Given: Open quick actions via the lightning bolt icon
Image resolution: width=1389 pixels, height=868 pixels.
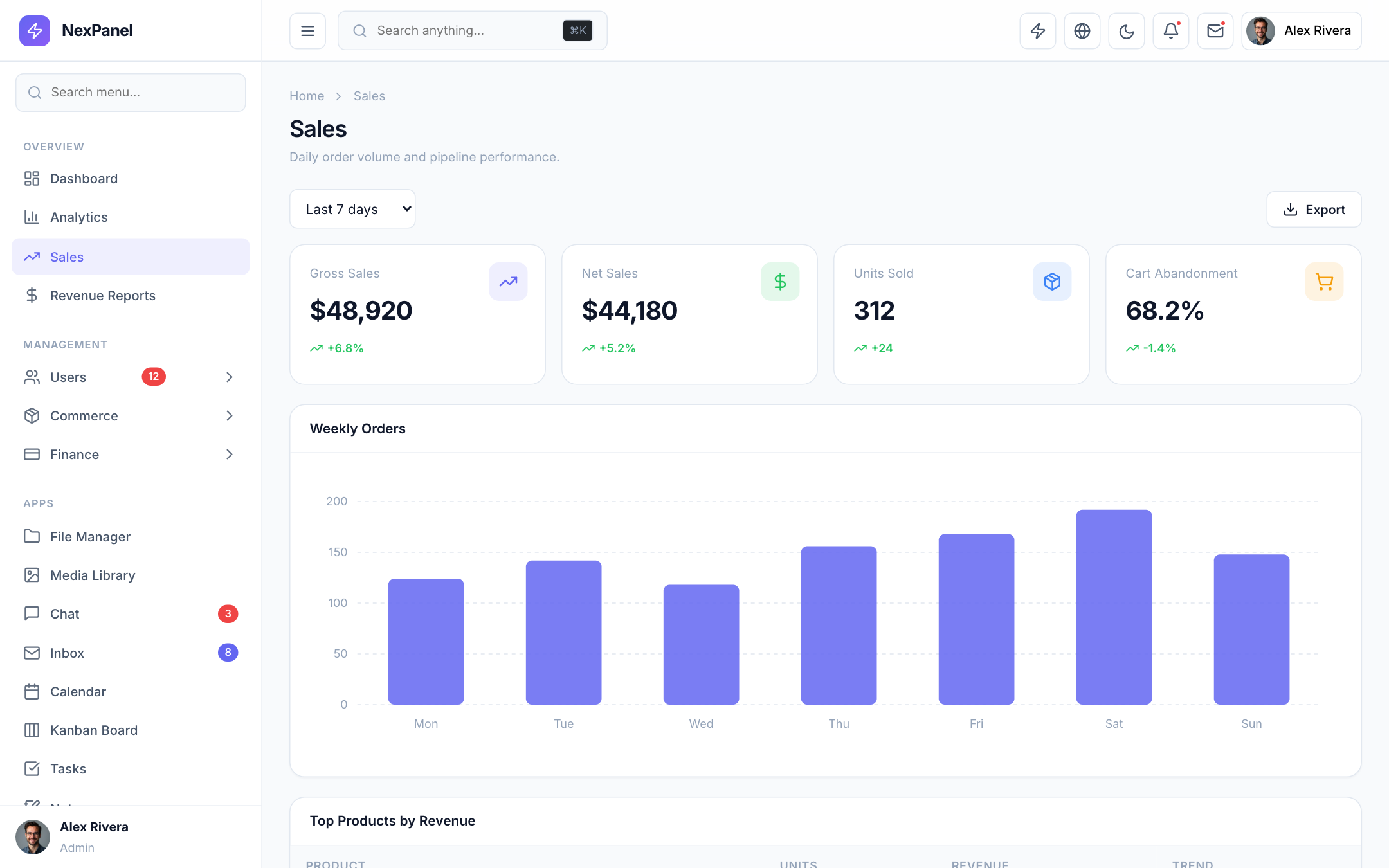Looking at the screenshot, I should click(1037, 30).
